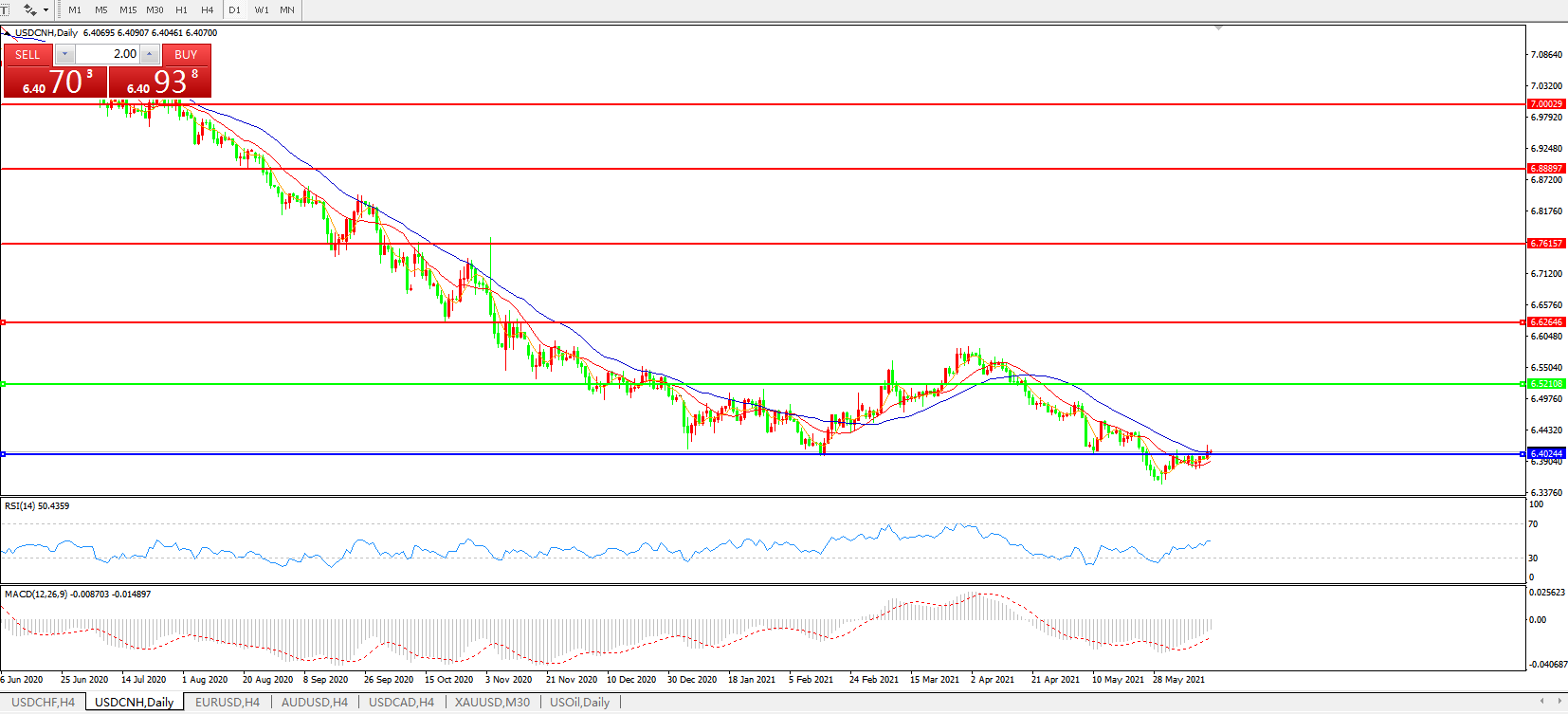The width and height of the screenshot is (1568, 714).
Task: Click the lot volume field showing 2.00
Action: tap(108, 54)
